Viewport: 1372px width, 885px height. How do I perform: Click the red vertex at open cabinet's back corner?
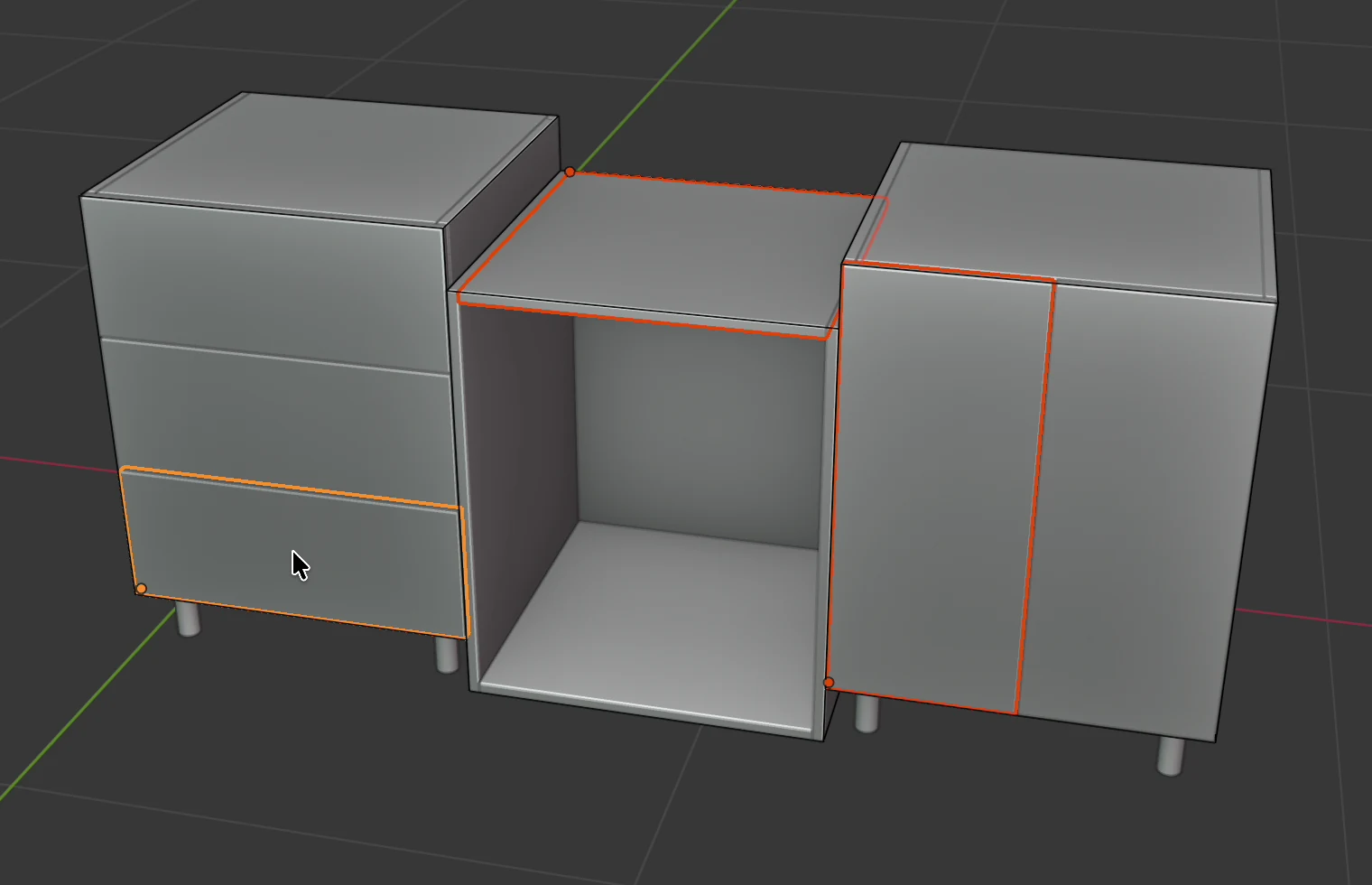point(570,172)
